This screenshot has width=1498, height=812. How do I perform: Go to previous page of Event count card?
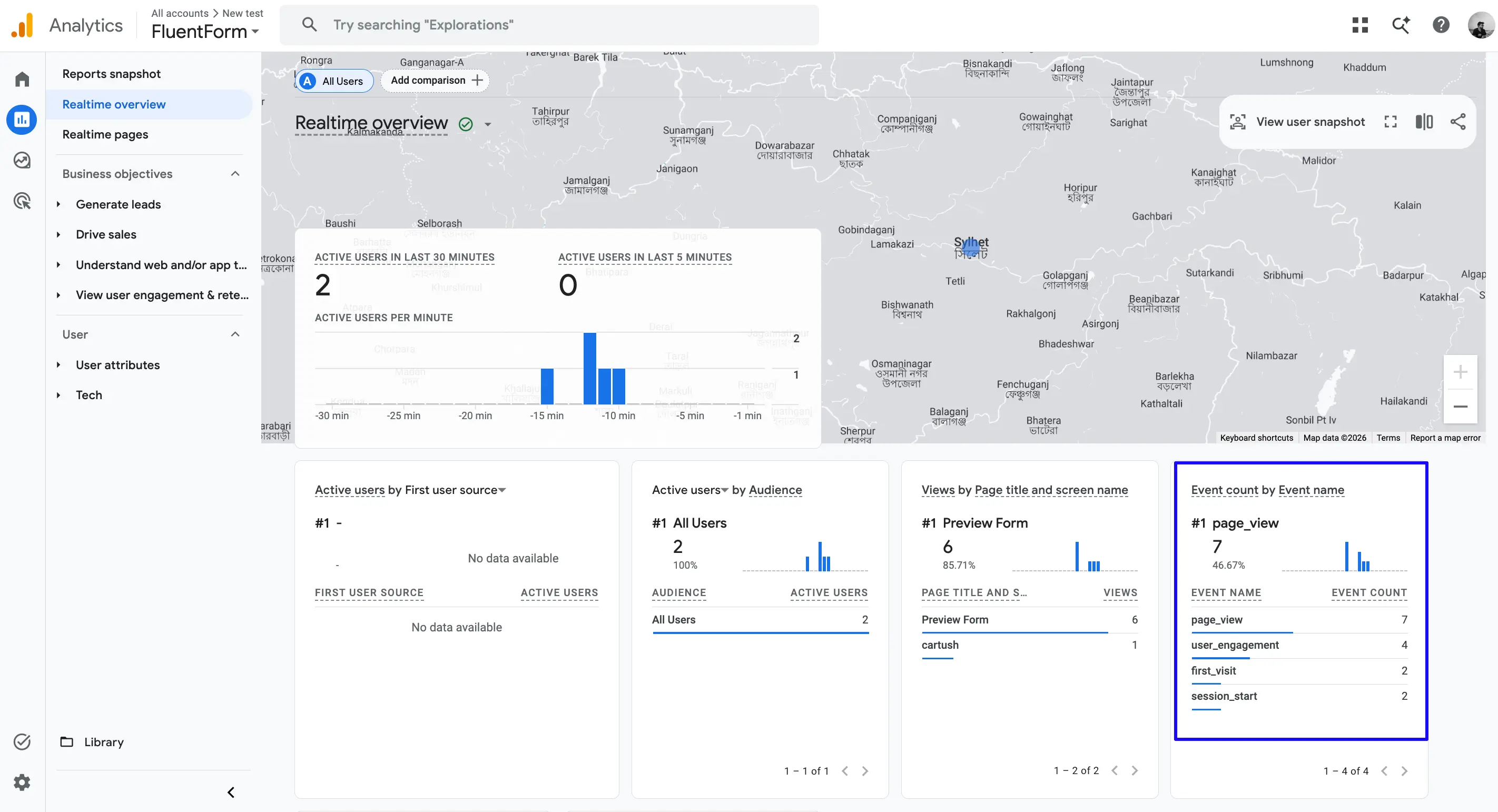click(1384, 771)
